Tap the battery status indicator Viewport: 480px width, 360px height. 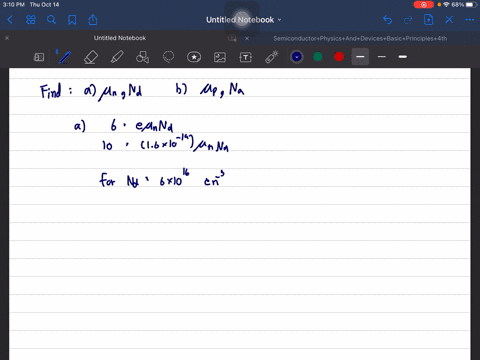tap(471, 5)
